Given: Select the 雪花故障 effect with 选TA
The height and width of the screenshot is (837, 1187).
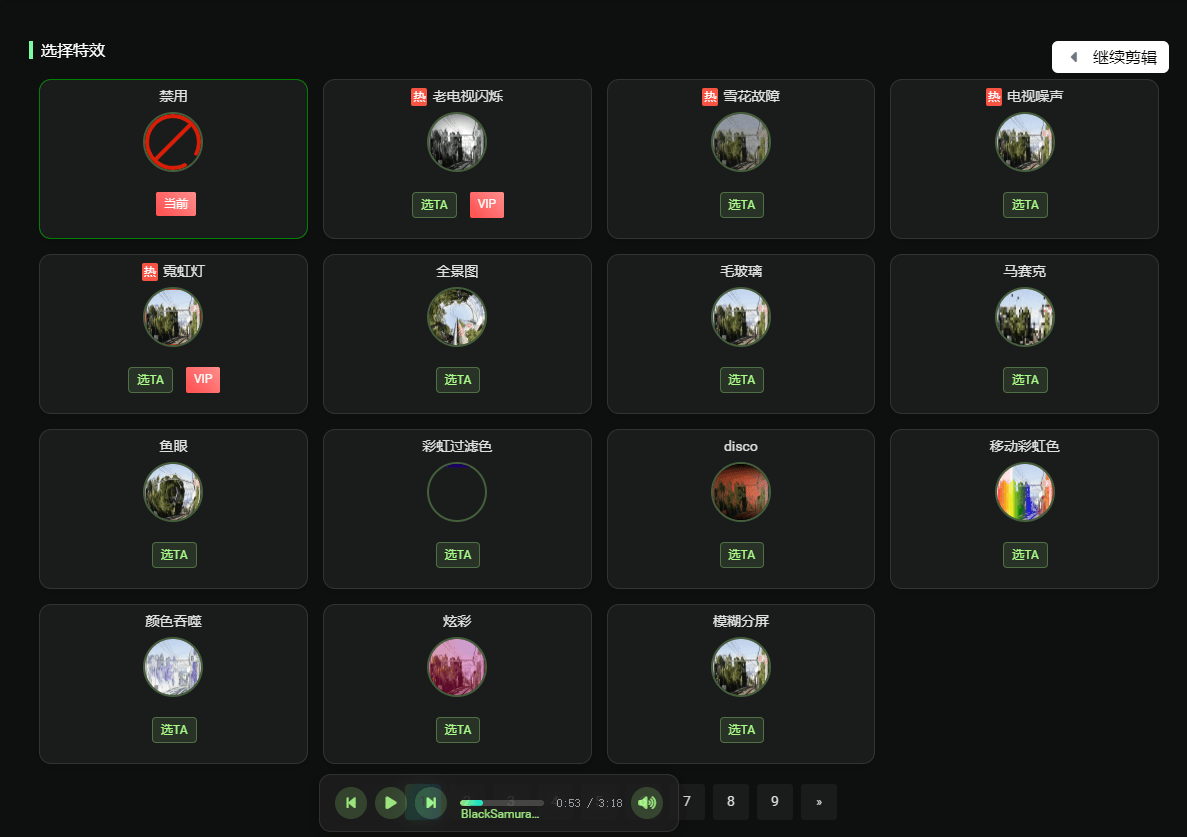Looking at the screenshot, I should click(x=741, y=205).
